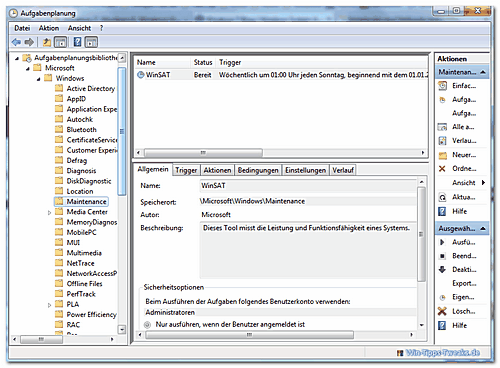Click the tree pane scroll-down arrow
The image size is (500, 368).
[x=122, y=330]
